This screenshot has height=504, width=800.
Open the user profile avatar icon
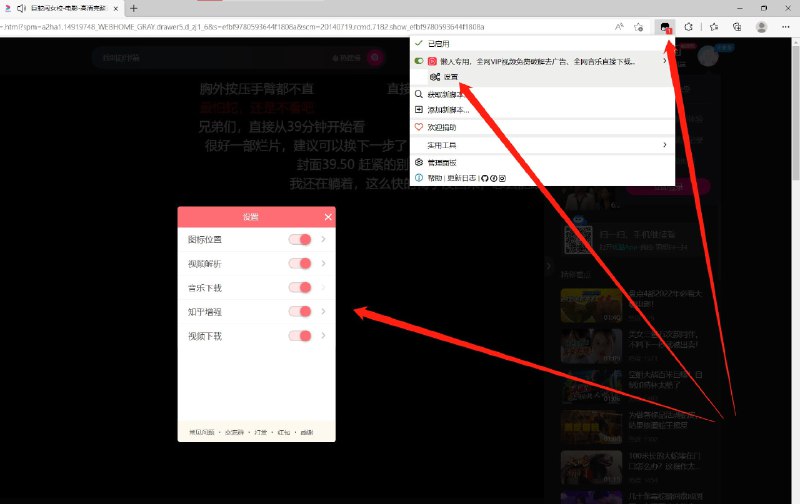coord(762,26)
